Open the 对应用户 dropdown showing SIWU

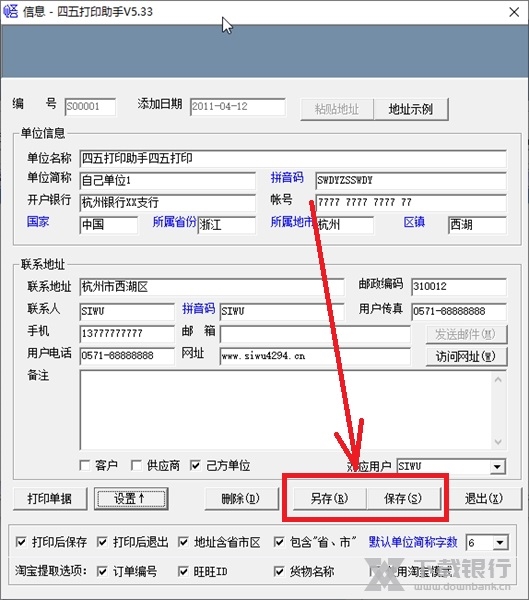(497, 467)
